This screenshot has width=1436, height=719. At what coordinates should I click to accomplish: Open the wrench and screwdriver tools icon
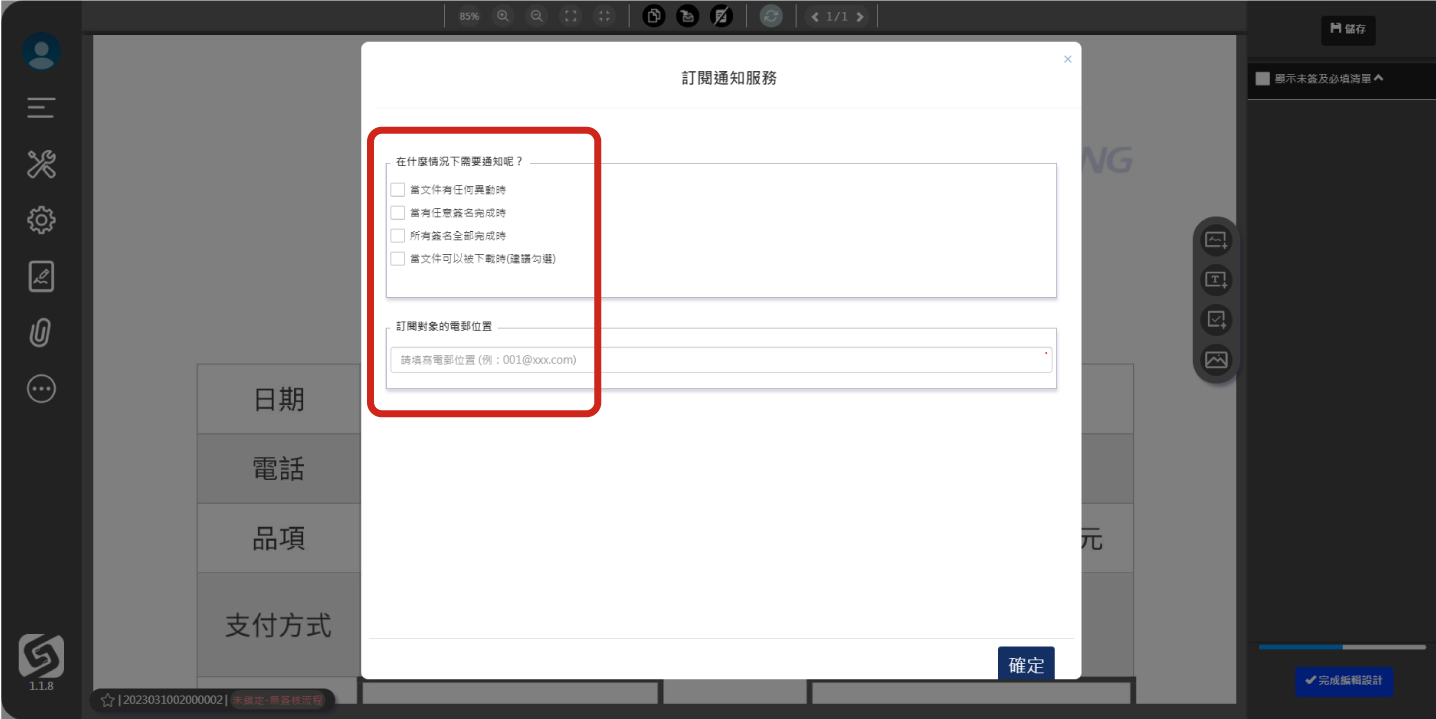[x=41, y=164]
